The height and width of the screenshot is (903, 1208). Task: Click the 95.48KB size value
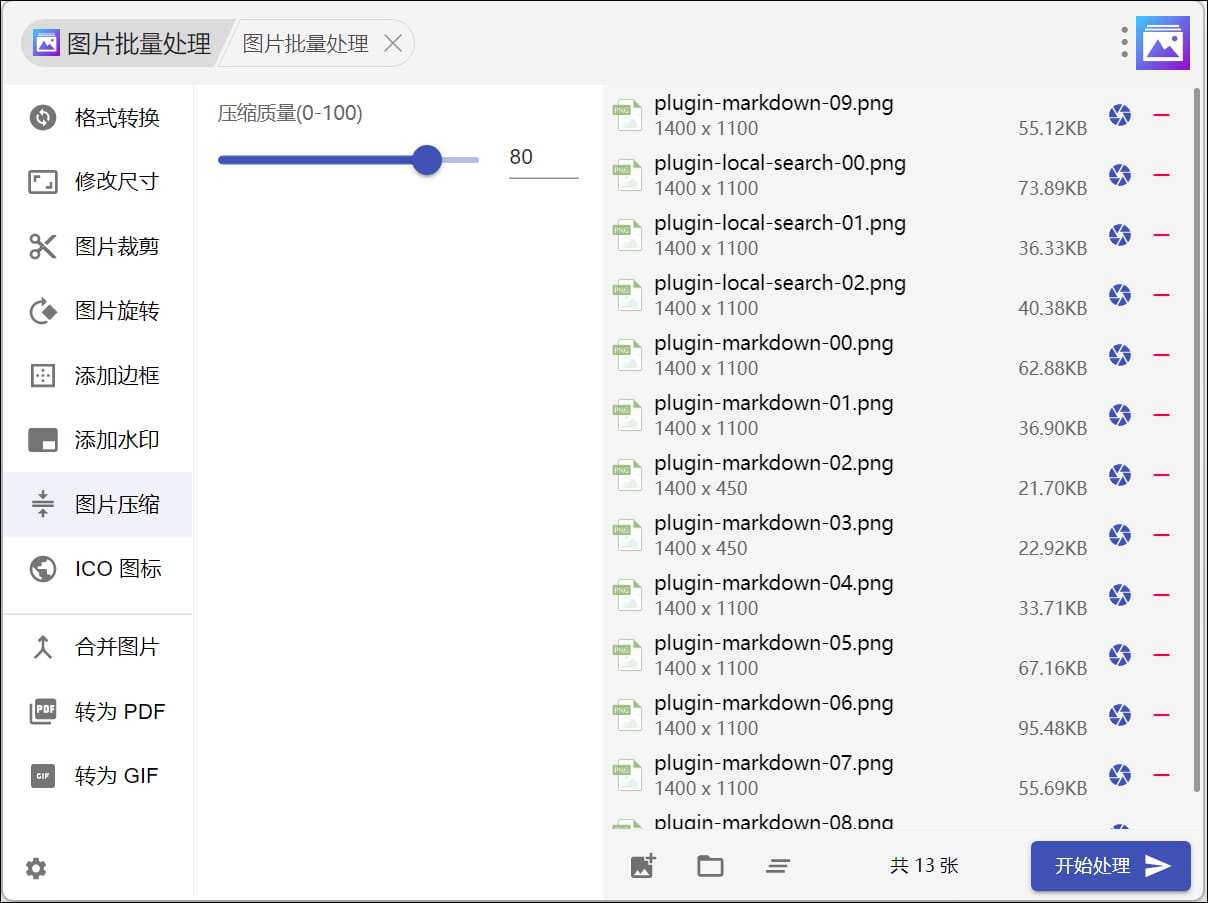tap(1052, 728)
